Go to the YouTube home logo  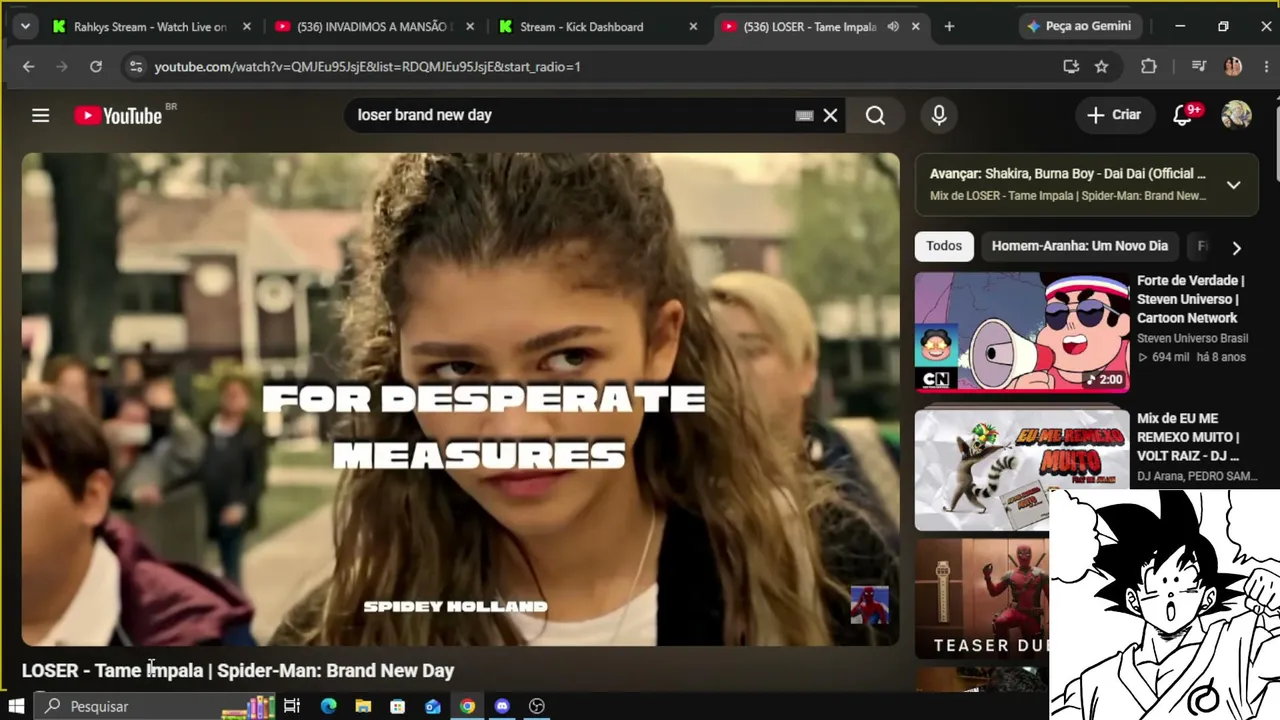pos(118,116)
